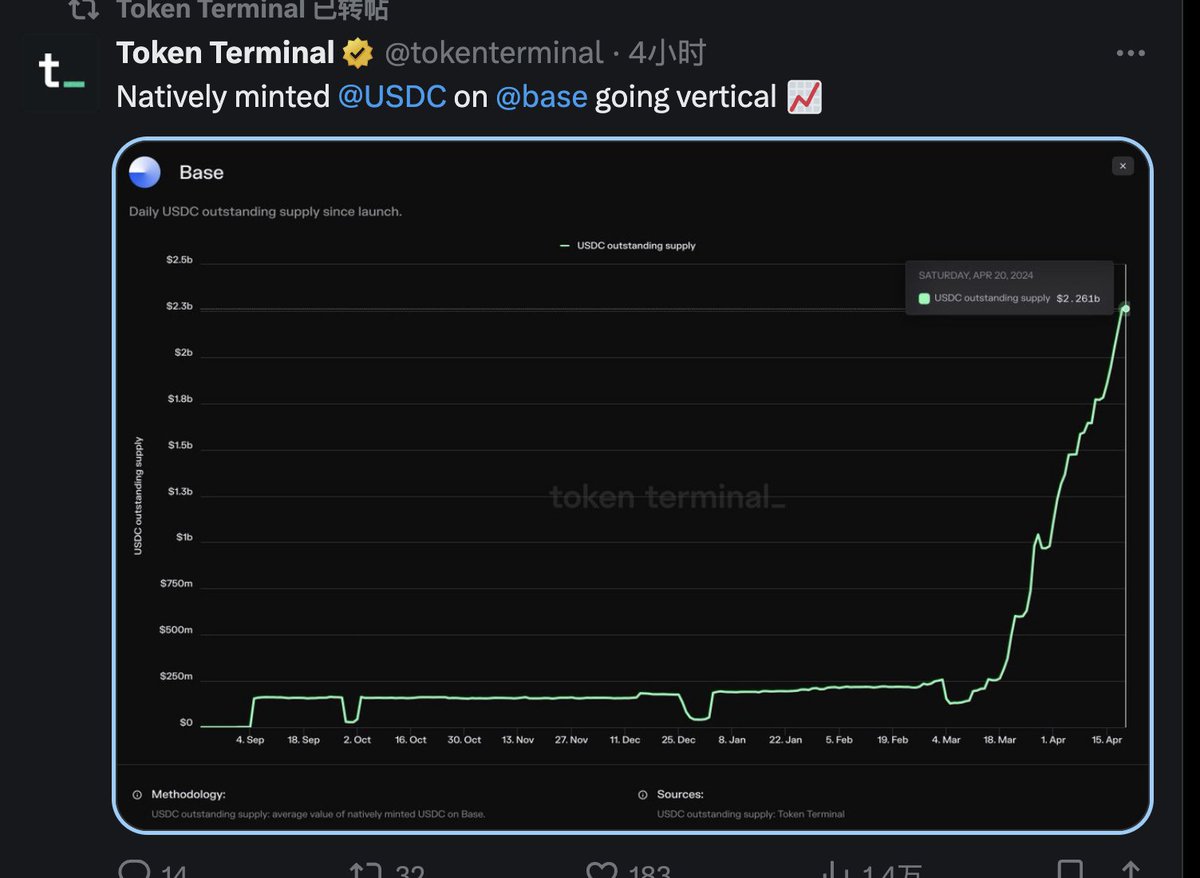Click the gold verified badge
Screen dimensions: 1200x878
coord(358,53)
